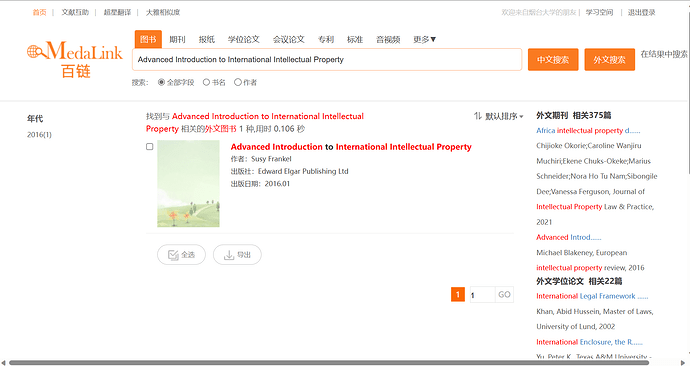Viewport: 690px width, 366px height.
Task: Switch to the 专利 tab
Action: pos(326,39)
